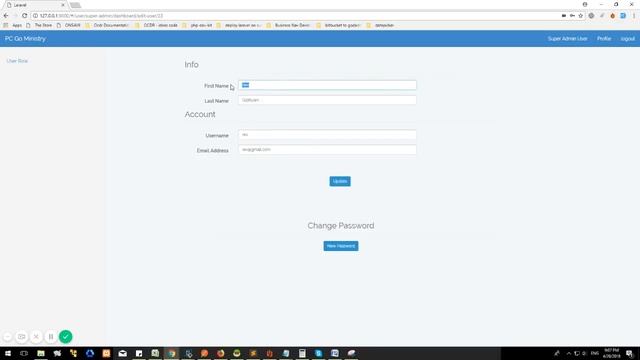This screenshot has width=640, height=360.
Task: Focus the Username field
Action: [327, 135]
